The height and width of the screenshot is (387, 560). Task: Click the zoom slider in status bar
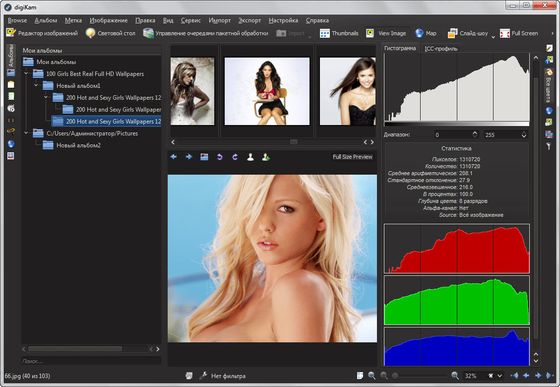pyautogui.click(x=420, y=376)
